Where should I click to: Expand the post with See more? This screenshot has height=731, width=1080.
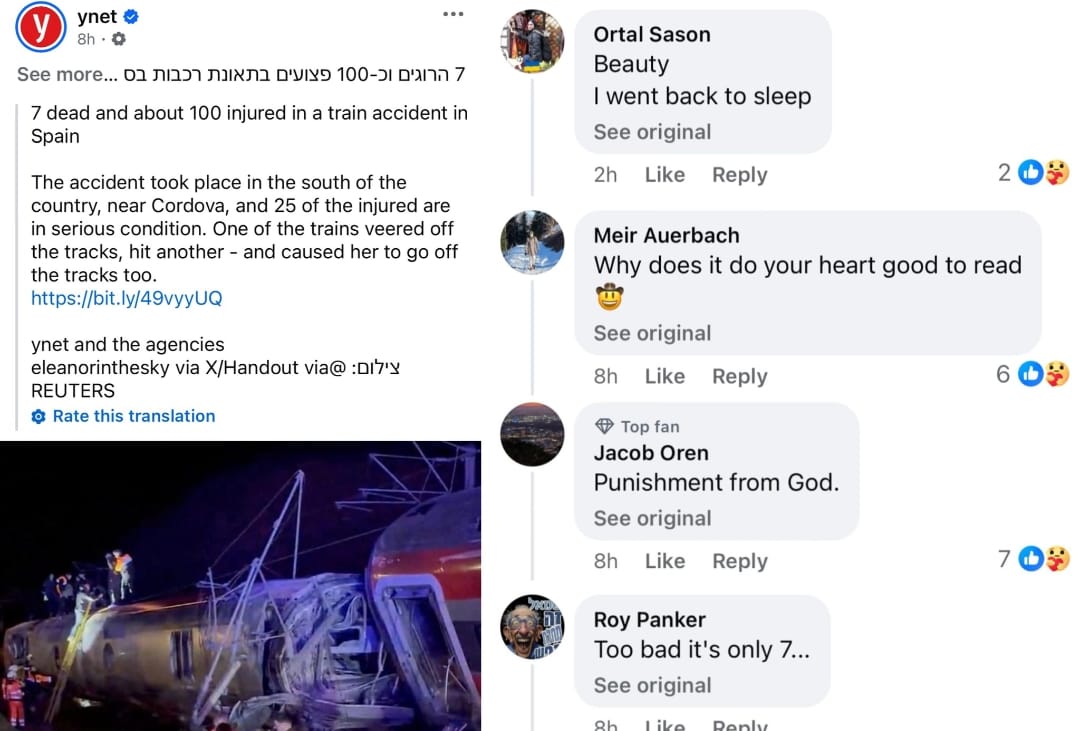(x=59, y=74)
